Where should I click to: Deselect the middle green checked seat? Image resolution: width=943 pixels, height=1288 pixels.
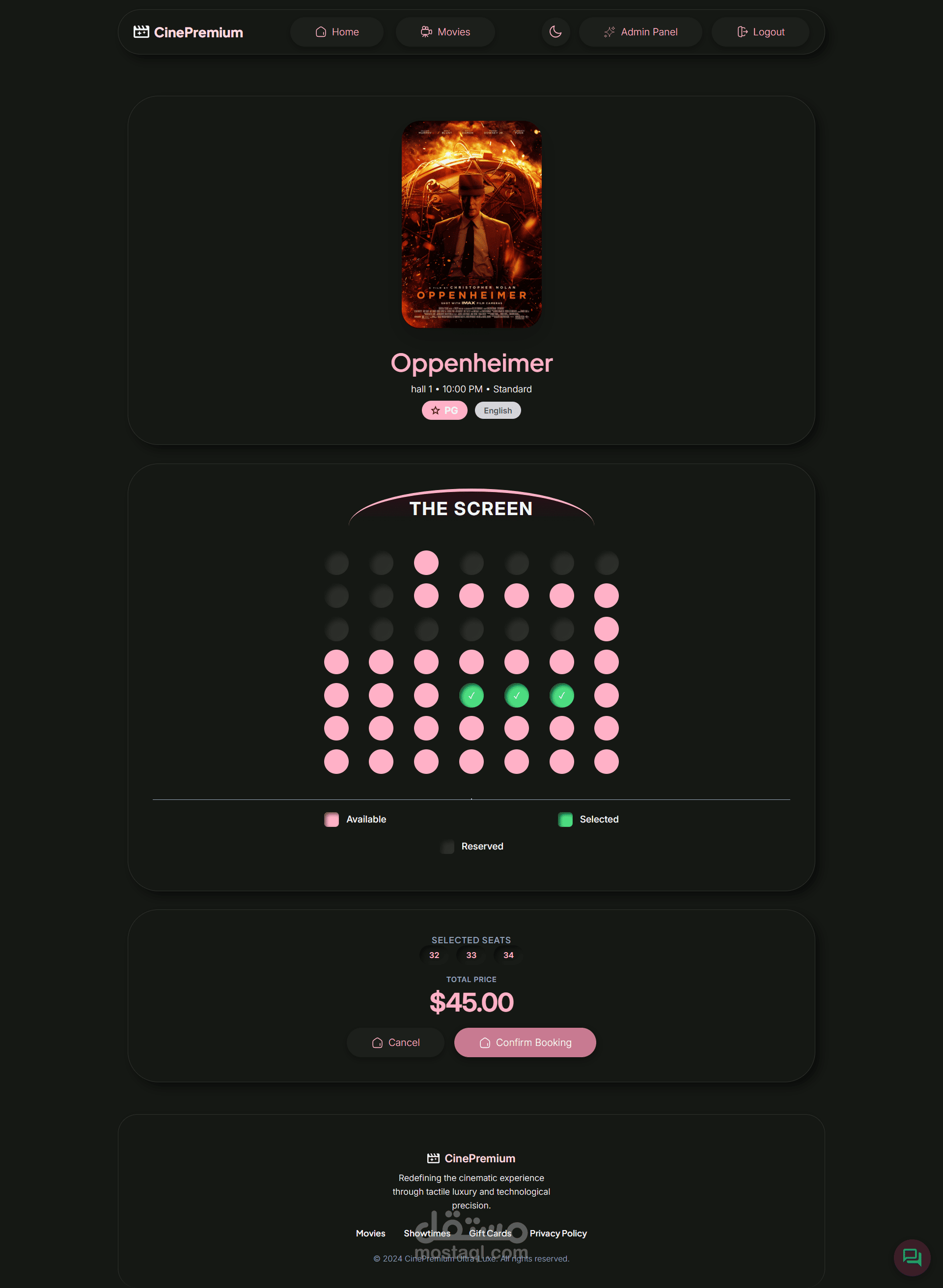517,695
